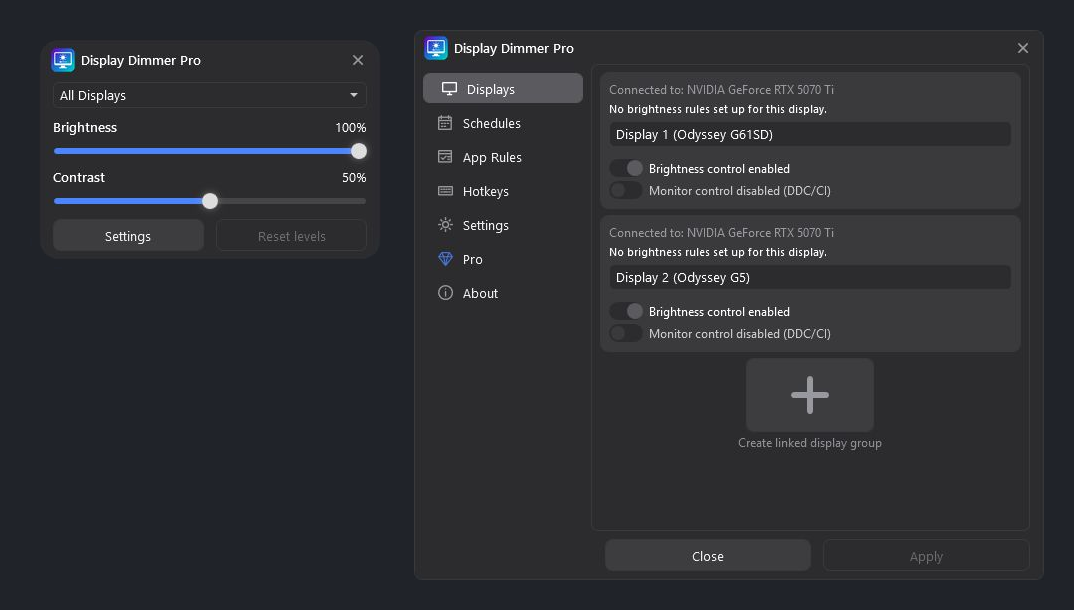This screenshot has width=1074, height=610.
Task: Click the Apply button
Action: pyautogui.click(x=926, y=556)
